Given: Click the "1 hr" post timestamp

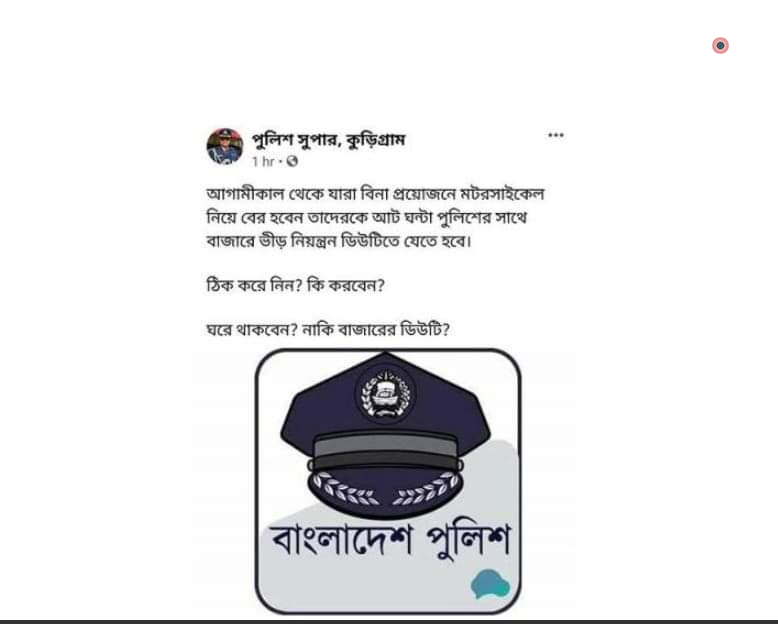Looking at the screenshot, I should [262, 161].
